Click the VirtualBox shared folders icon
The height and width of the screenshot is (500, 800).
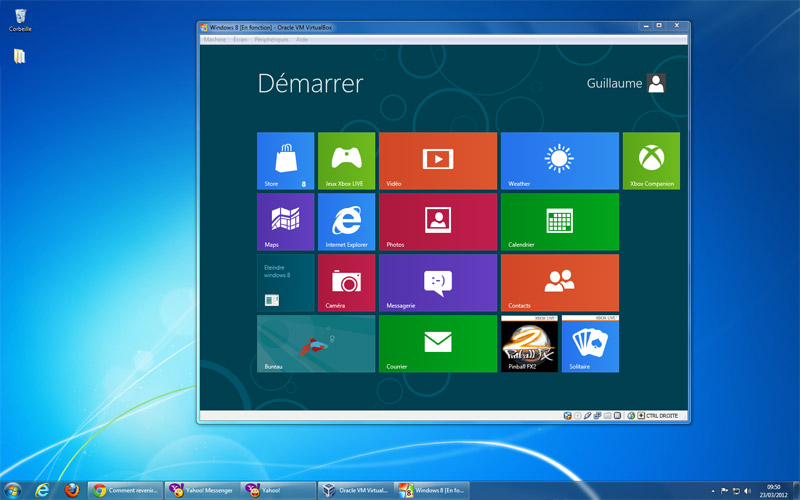point(607,416)
